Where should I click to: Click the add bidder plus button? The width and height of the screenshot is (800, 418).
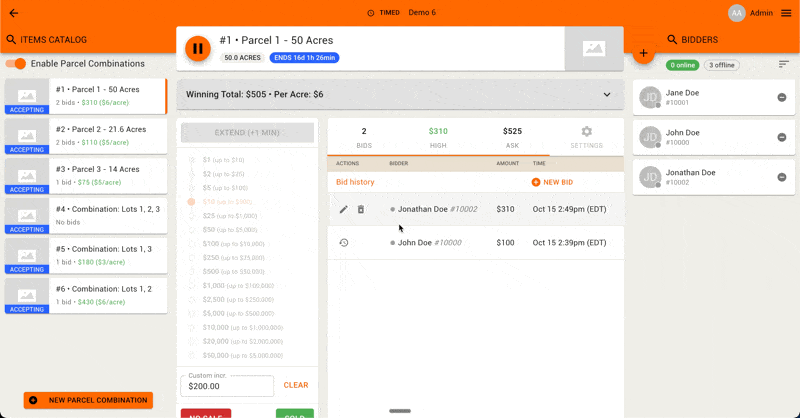tap(643, 52)
